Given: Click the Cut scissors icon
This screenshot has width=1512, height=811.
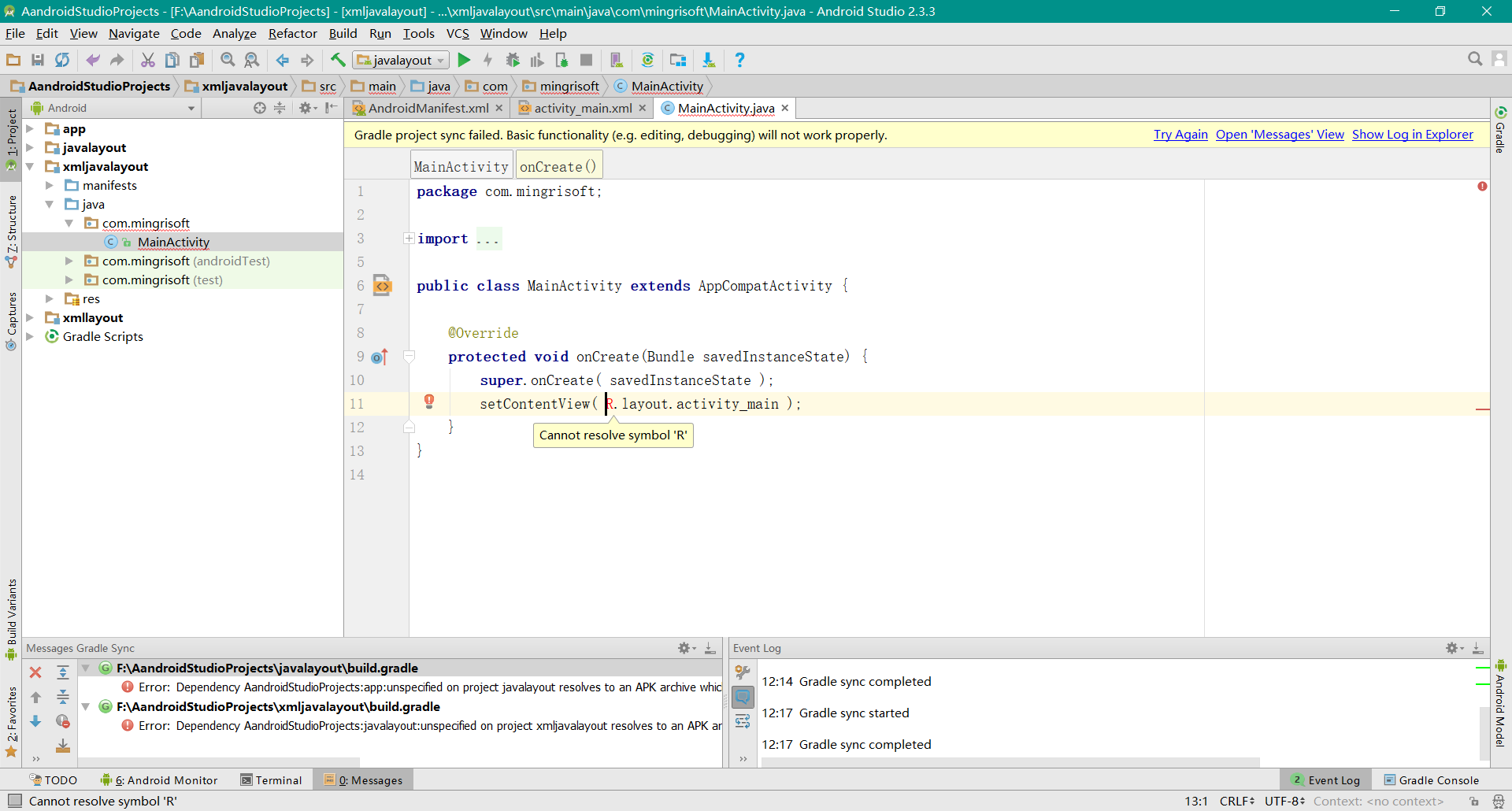Looking at the screenshot, I should click(147, 60).
